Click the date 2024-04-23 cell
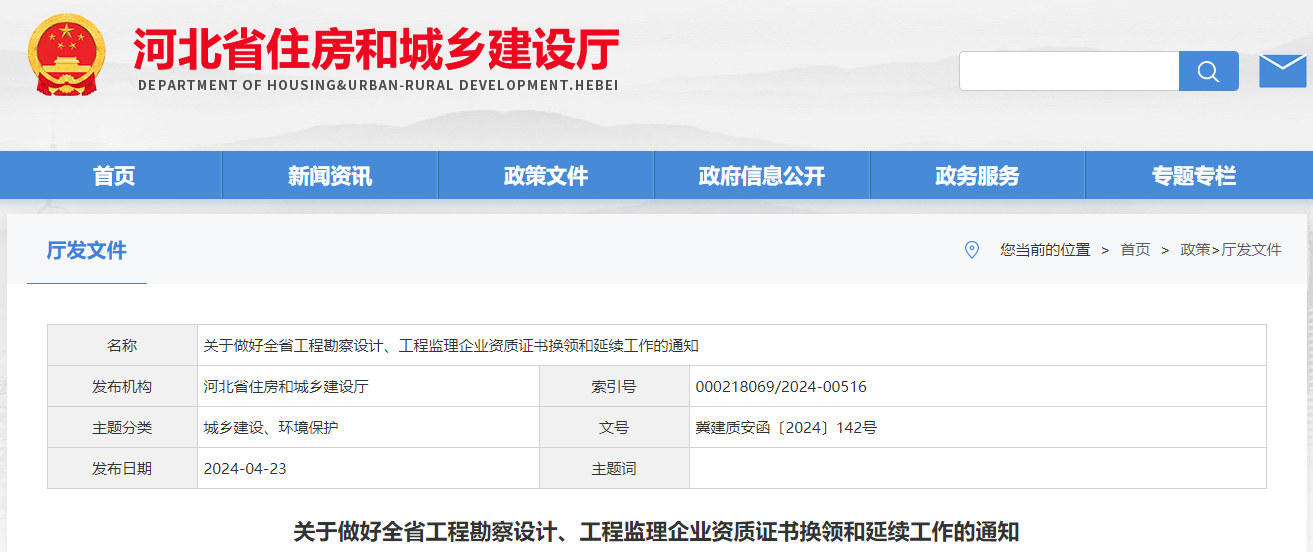 pos(368,468)
